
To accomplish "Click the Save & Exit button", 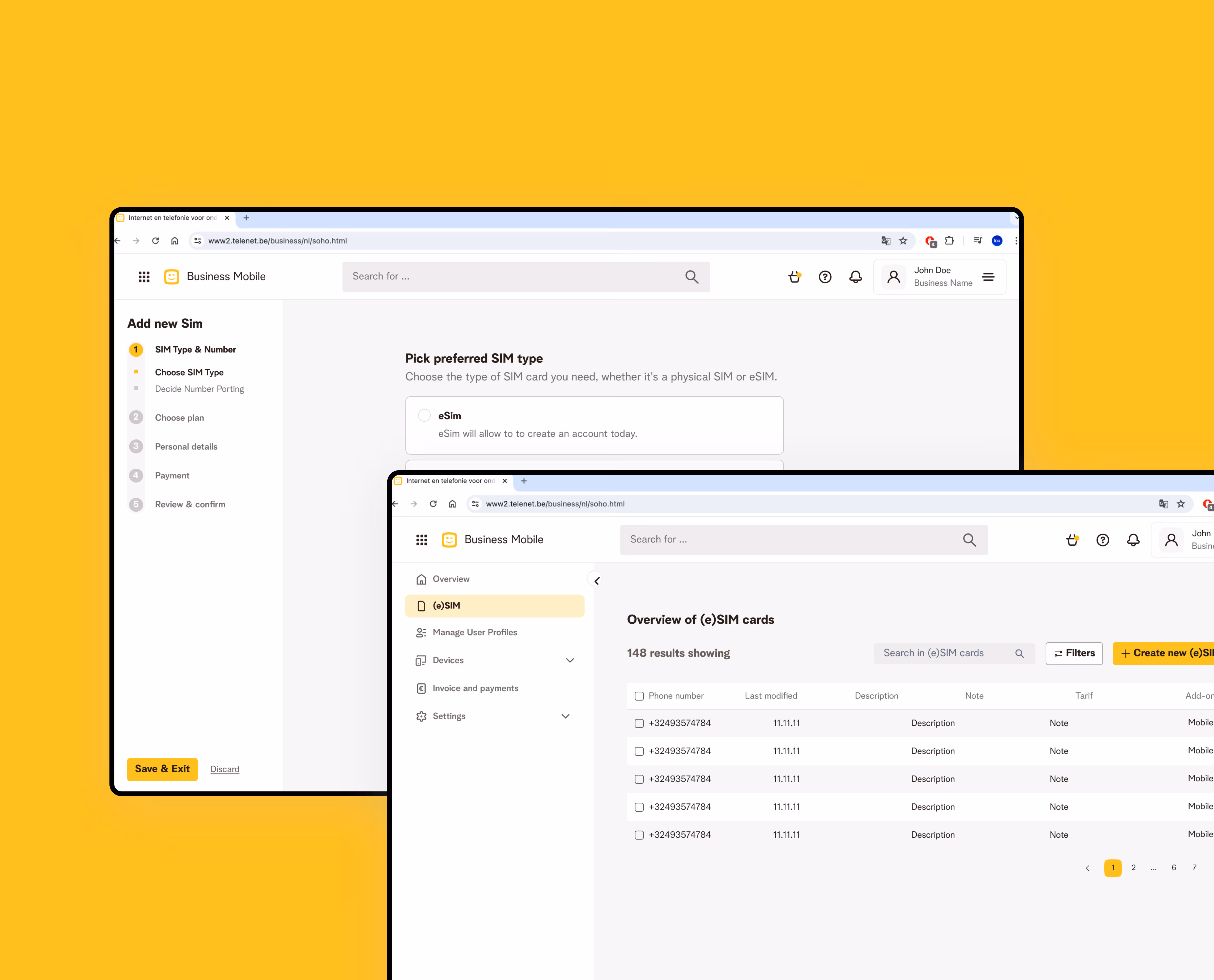I will [162, 769].
